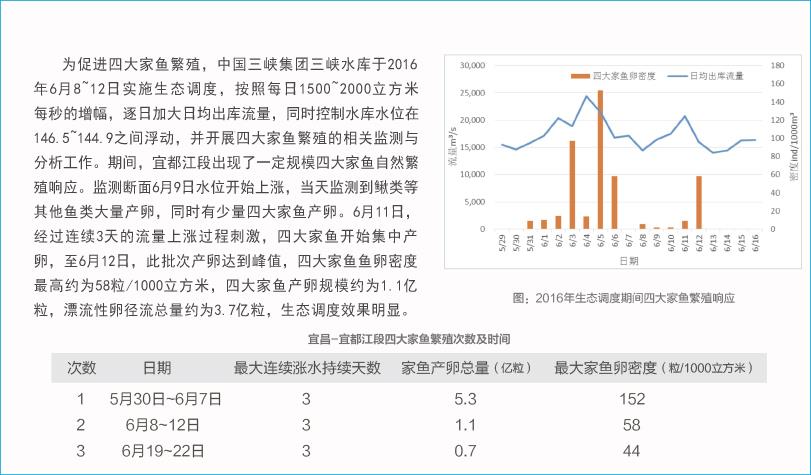Select the 日期 column header in table
811x475 pixels.
pos(156,367)
